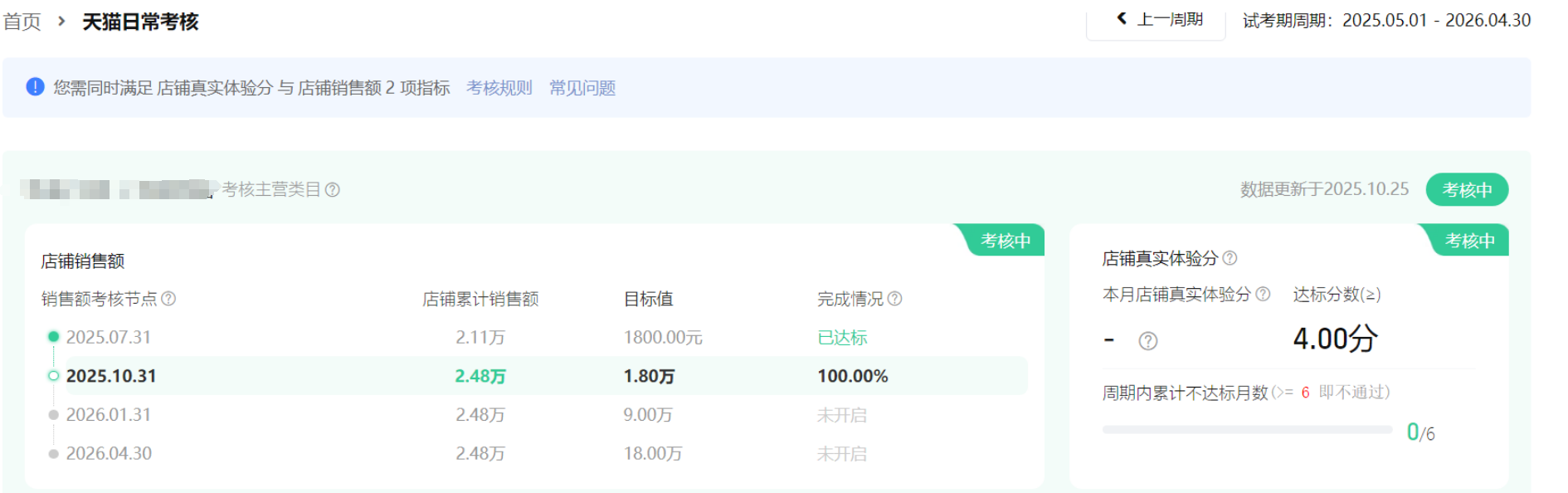Screen dimensions: 1568x493
Task: Click the 已达标 status text
Action: click(842, 338)
